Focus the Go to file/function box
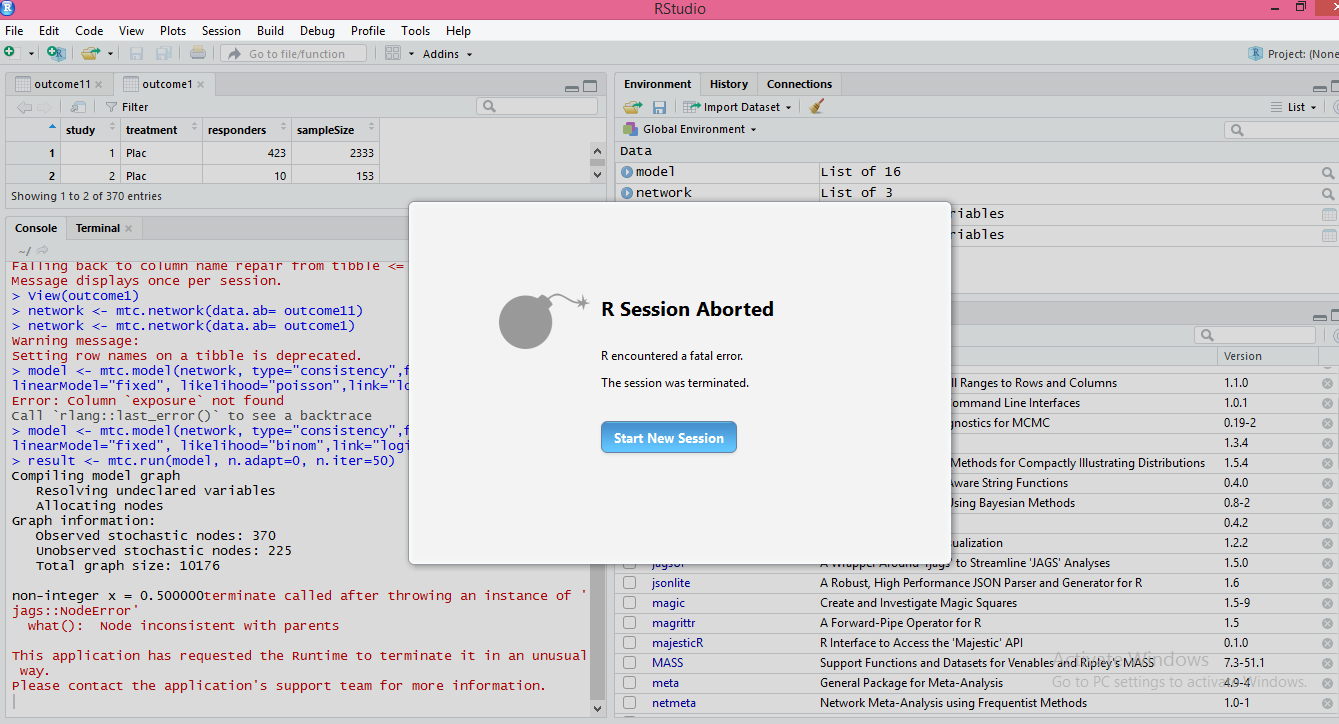The width and height of the screenshot is (1339, 724). [294, 53]
